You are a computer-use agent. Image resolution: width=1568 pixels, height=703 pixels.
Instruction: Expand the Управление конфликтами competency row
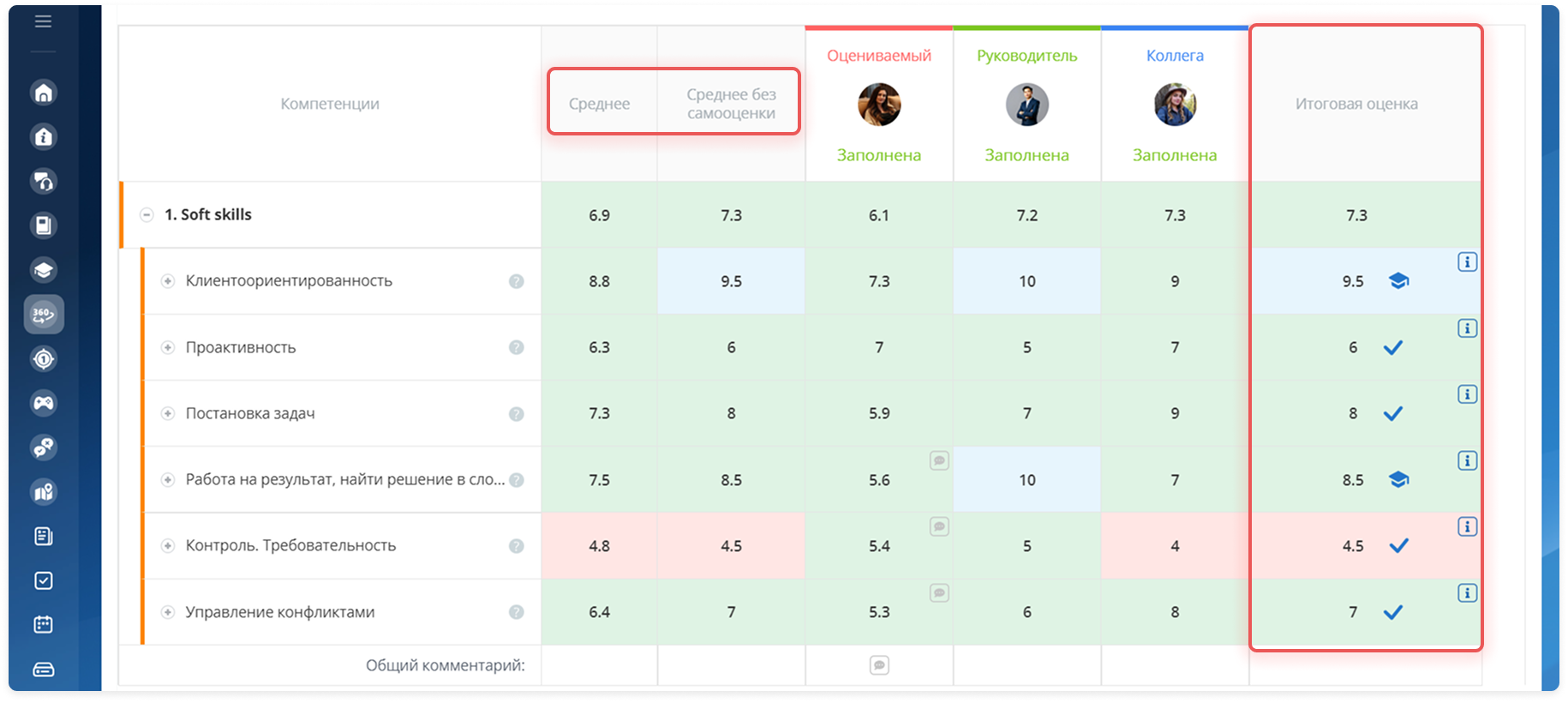click(168, 612)
